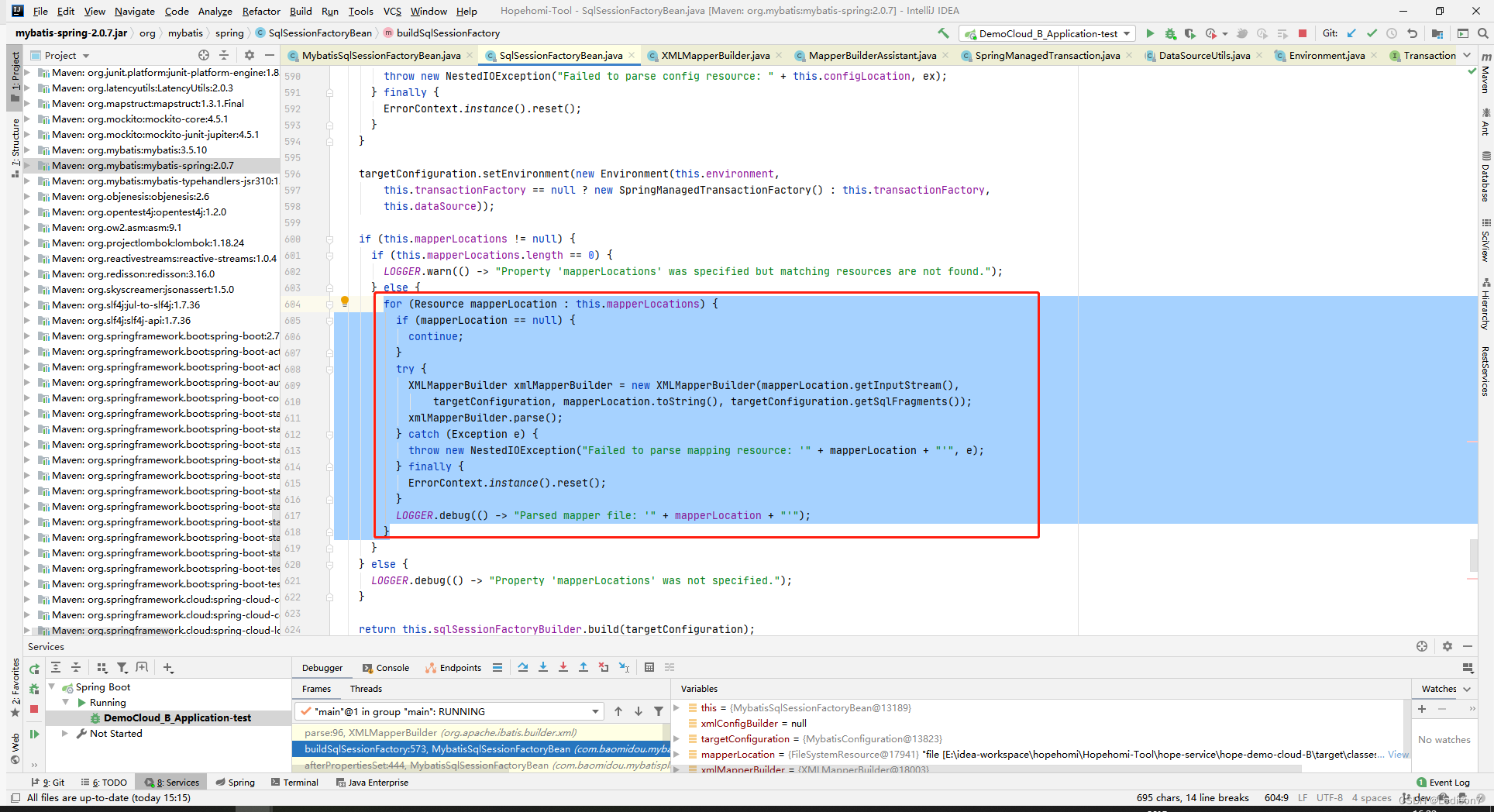Update project via the blue Git arrow

[1352, 33]
